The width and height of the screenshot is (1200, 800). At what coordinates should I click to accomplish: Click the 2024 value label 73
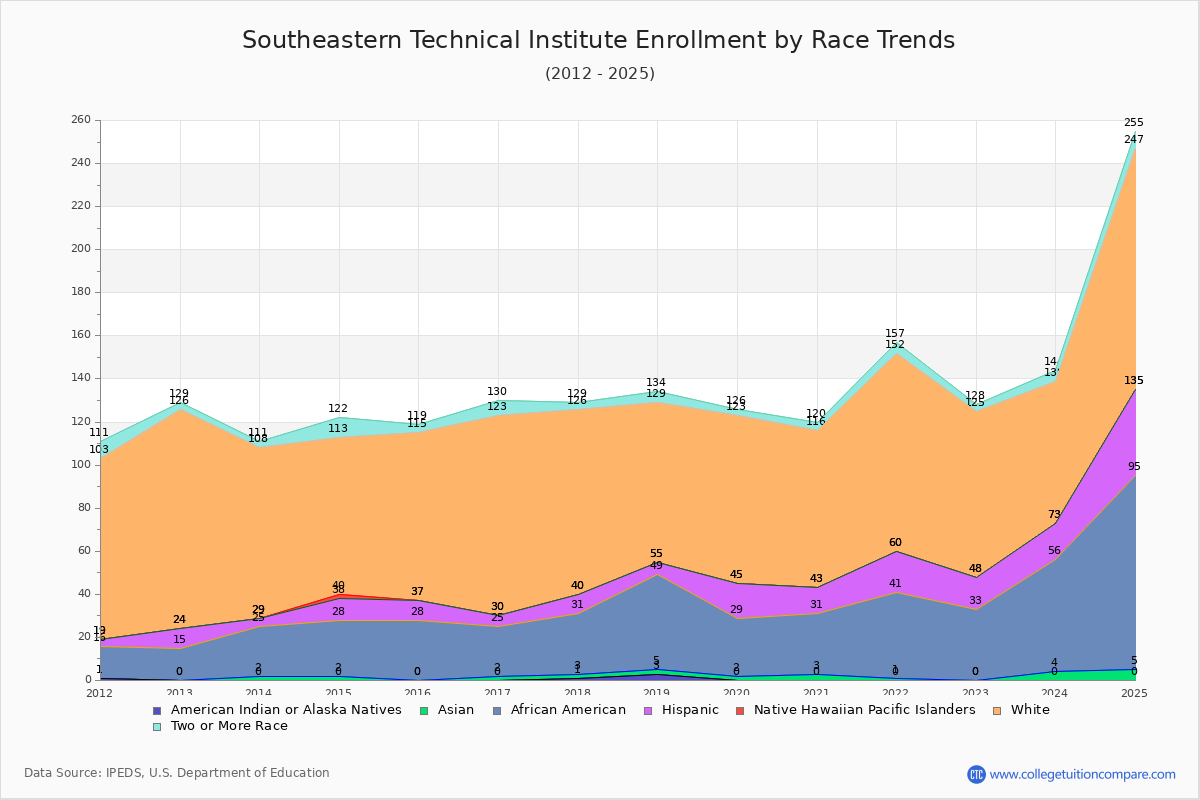pyautogui.click(x=1054, y=515)
